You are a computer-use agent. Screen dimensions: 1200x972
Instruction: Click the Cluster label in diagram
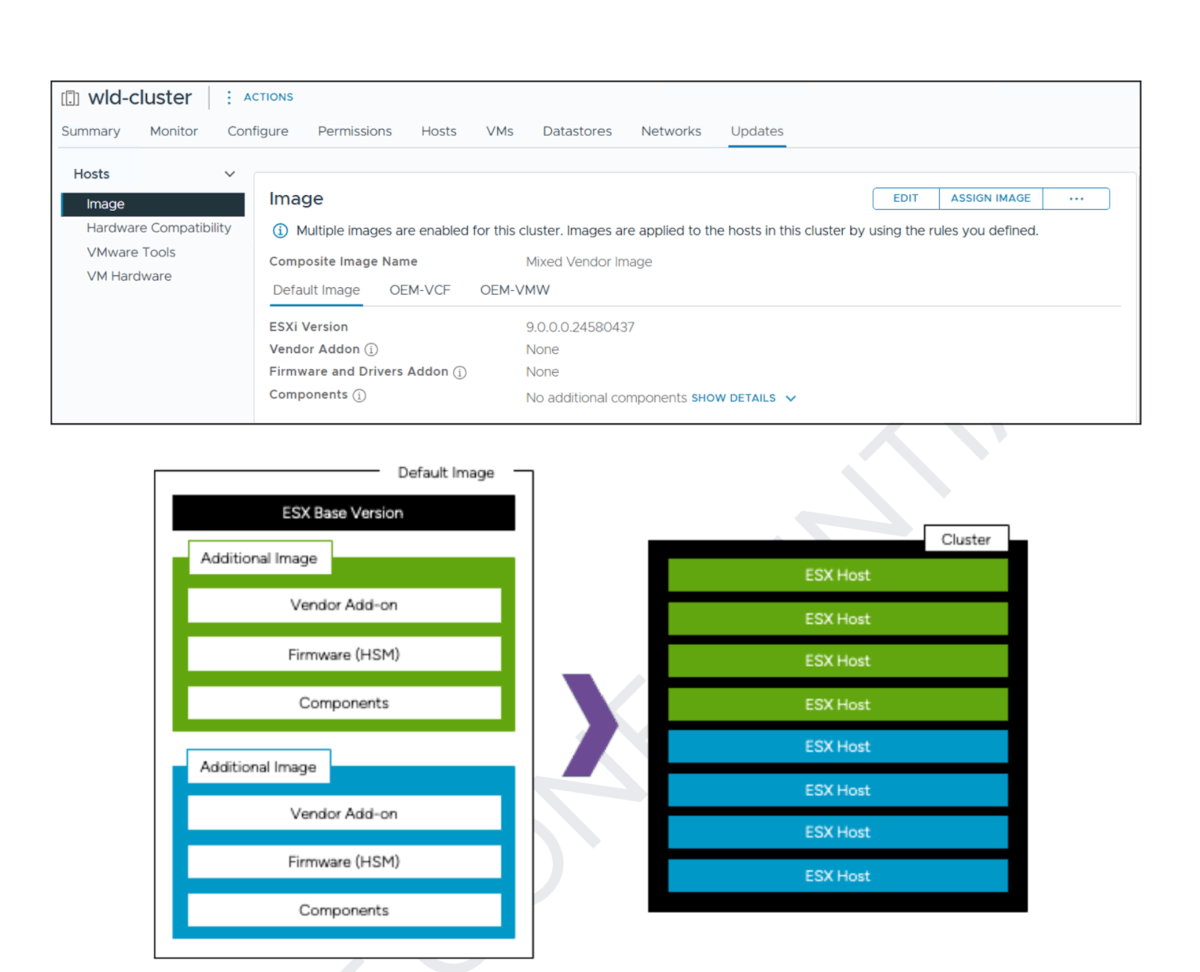pos(966,540)
